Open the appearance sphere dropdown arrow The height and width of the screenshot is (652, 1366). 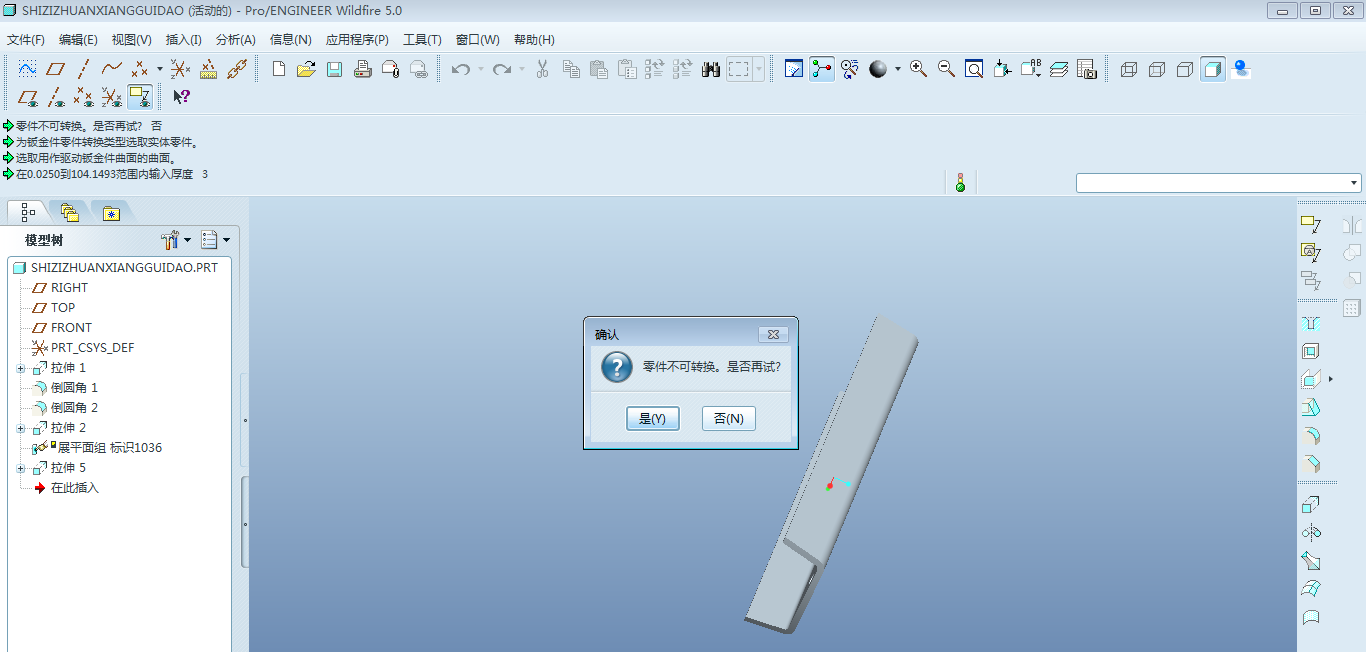[x=897, y=69]
